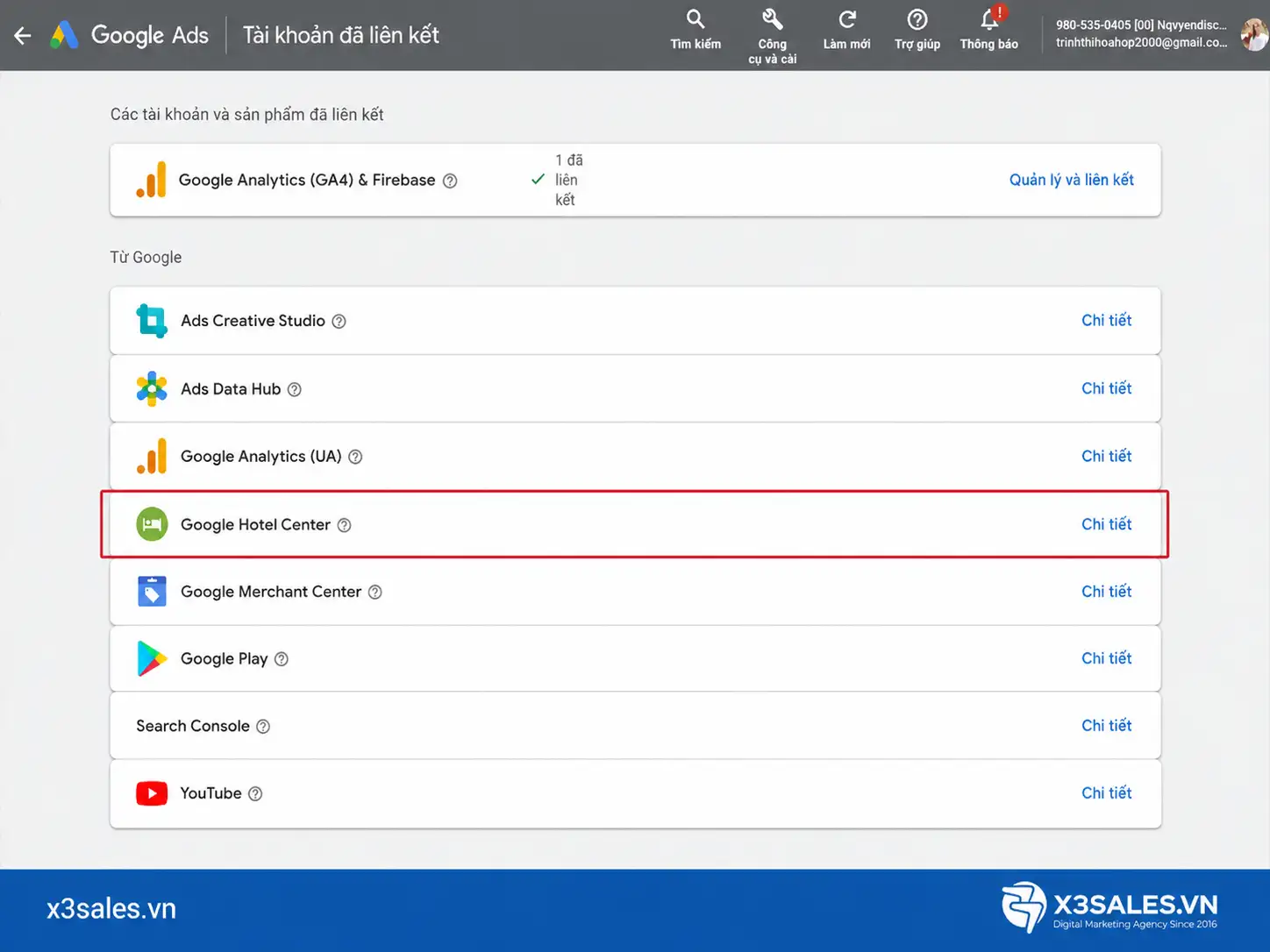This screenshot has height=952, width=1270.
Task: Click the Google Play icon
Action: tap(152, 658)
